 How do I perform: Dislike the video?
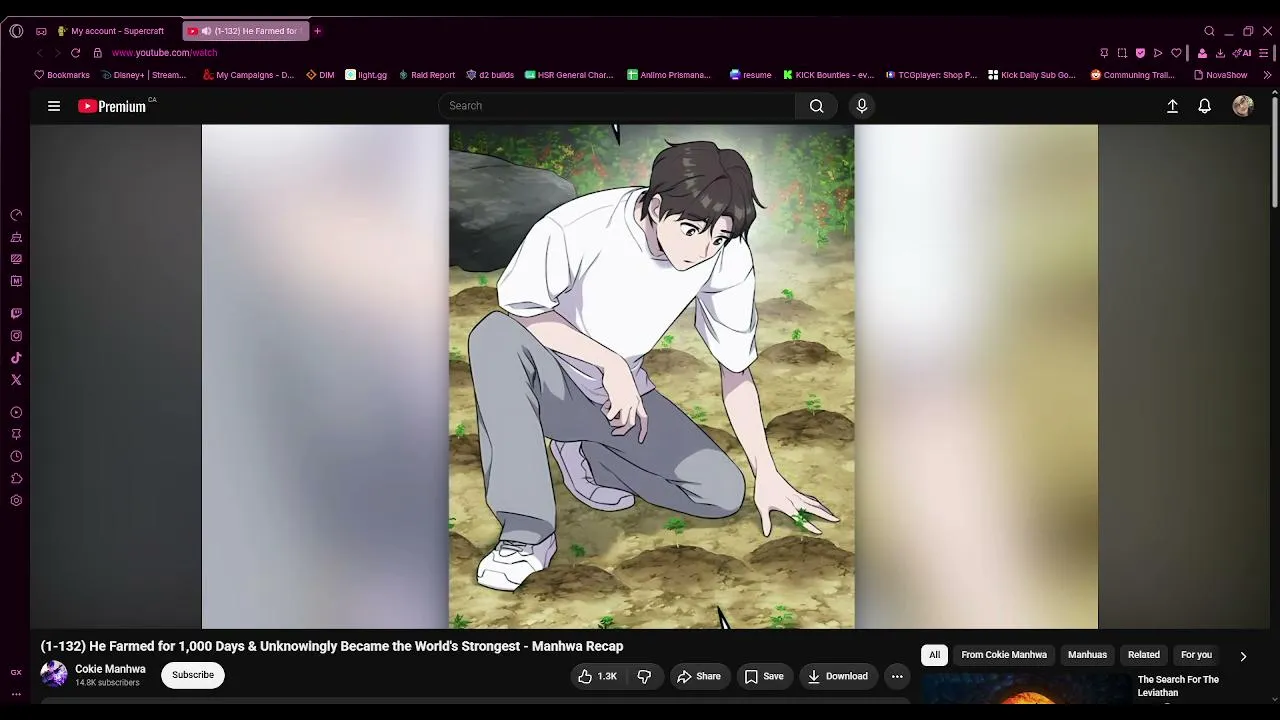click(x=644, y=677)
